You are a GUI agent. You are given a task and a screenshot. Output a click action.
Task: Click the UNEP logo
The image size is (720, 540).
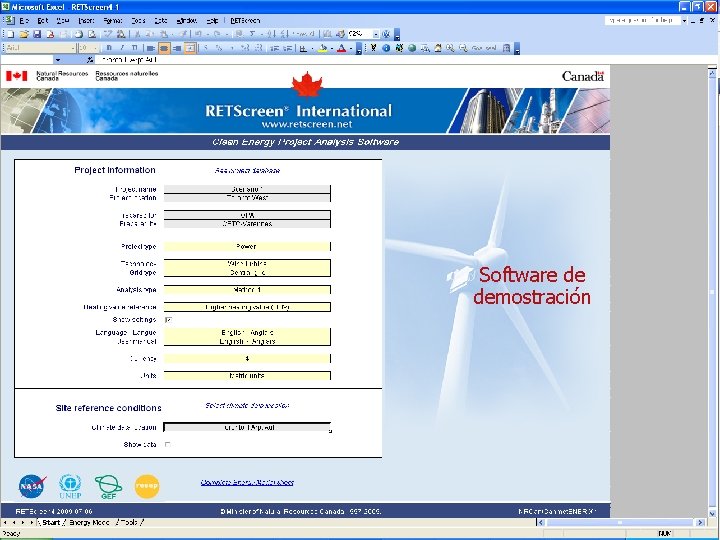[x=70, y=487]
